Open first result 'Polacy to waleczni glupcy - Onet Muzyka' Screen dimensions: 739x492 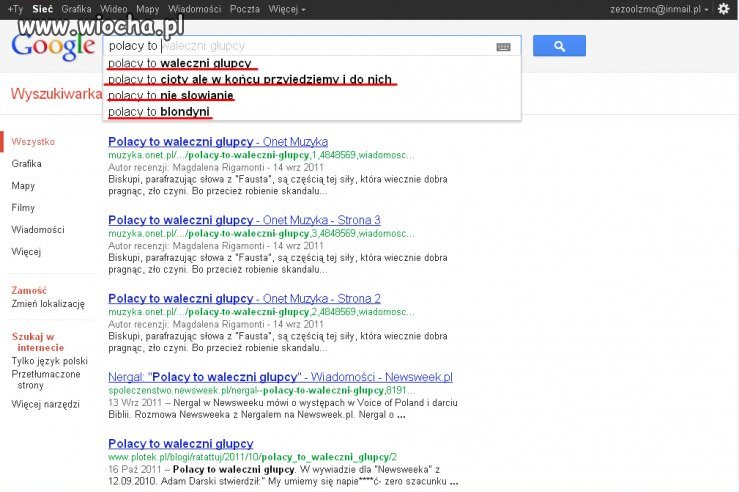tap(218, 141)
